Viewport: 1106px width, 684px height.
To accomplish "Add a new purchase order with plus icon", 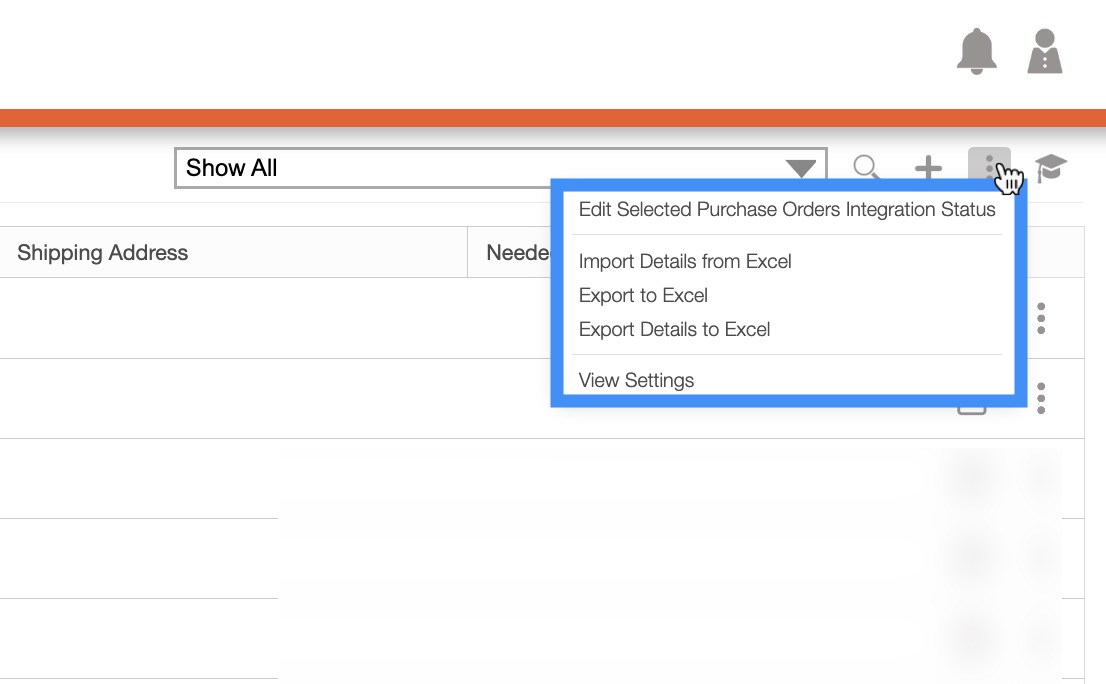I will pyautogui.click(x=929, y=168).
